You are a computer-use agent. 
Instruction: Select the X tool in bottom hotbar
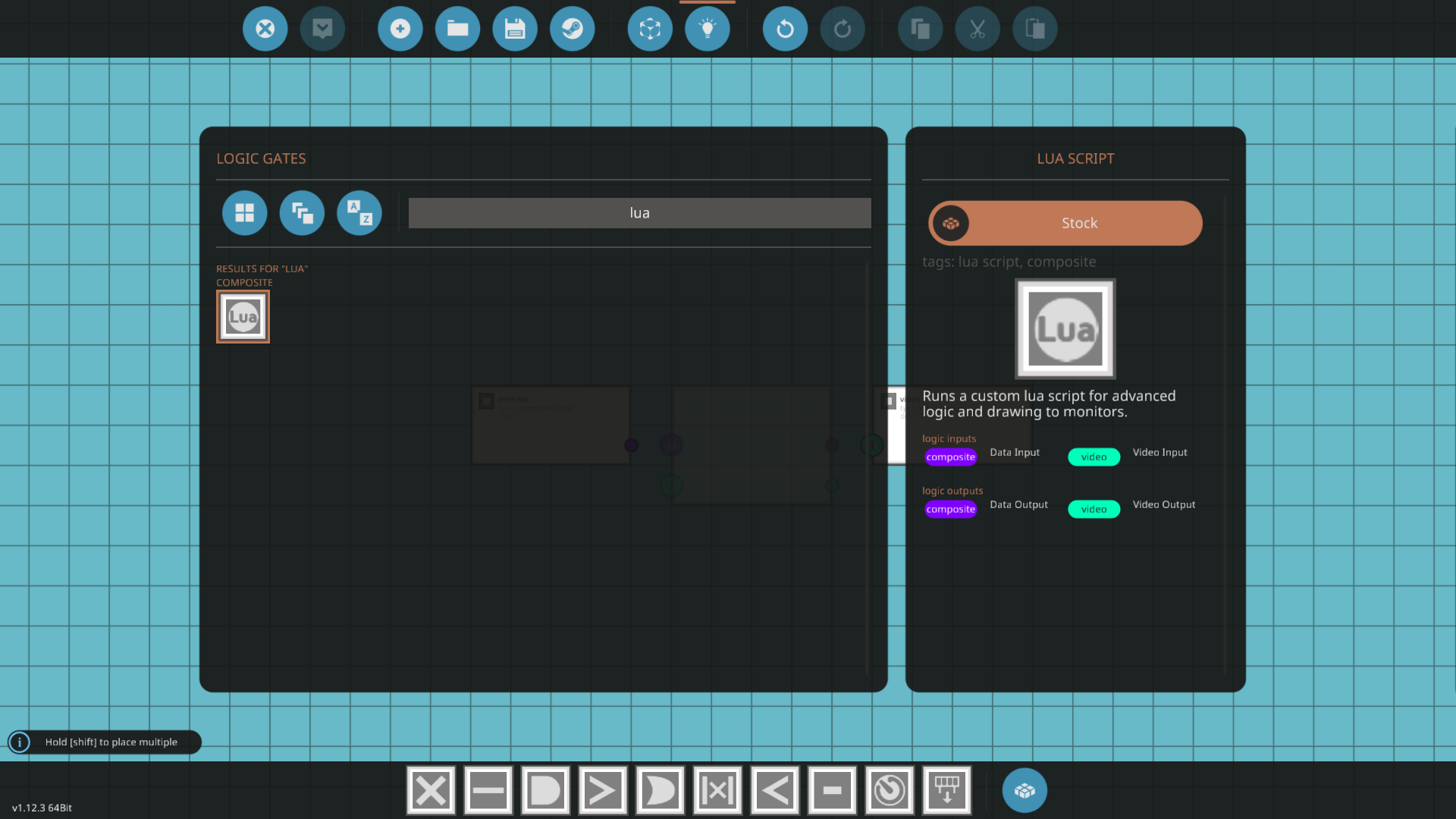(431, 791)
